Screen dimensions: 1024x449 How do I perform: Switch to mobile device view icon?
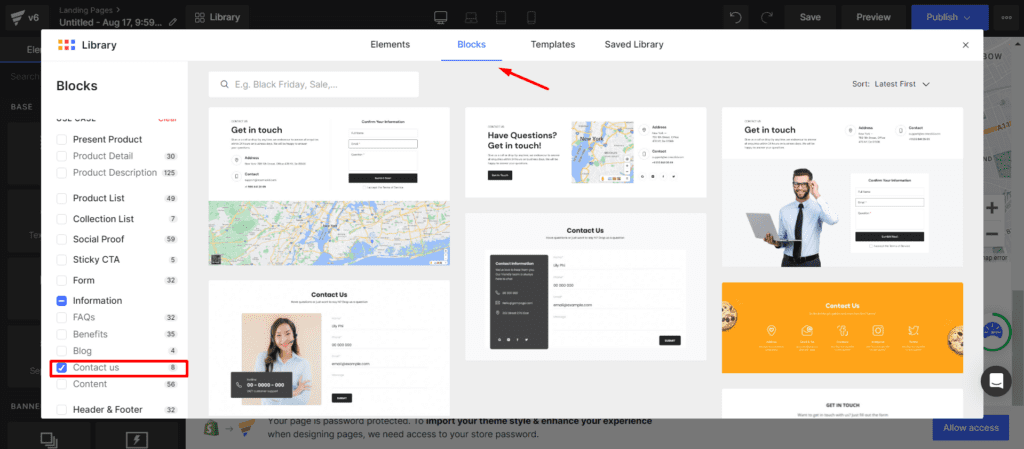pyautogui.click(x=531, y=17)
